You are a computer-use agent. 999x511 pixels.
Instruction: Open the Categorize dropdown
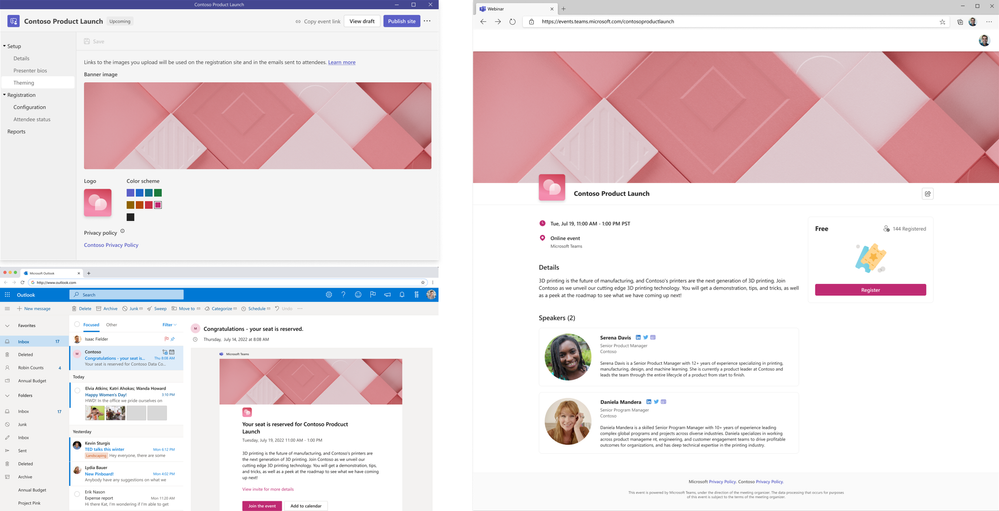[x=220, y=308]
